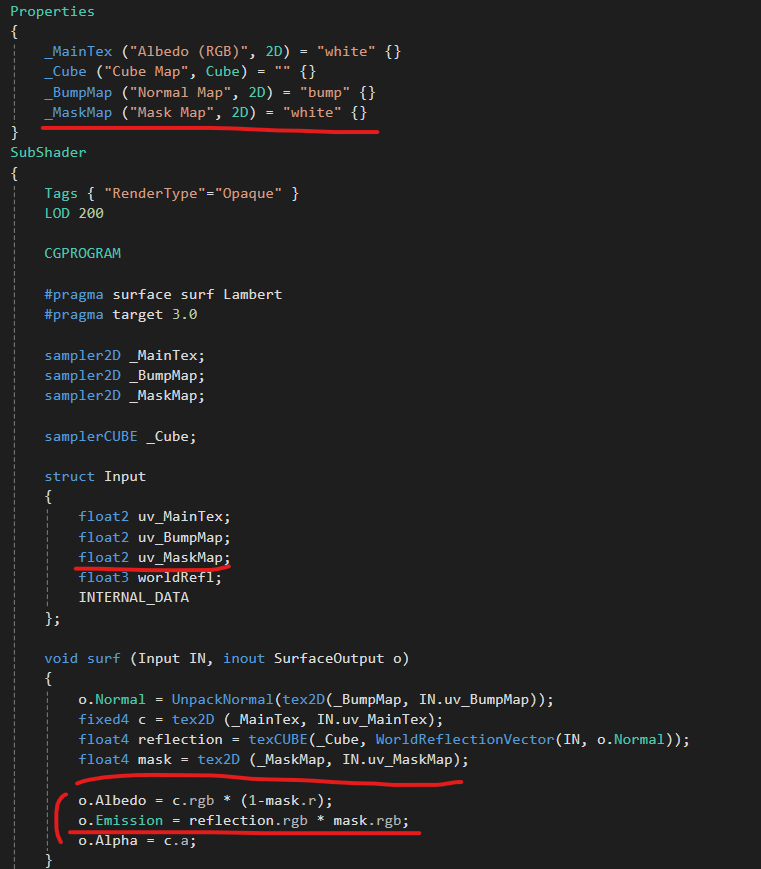Image resolution: width=761 pixels, height=869 pixels.
Task: Click the CGPROGRAM keyword
Action: (83, 253)
